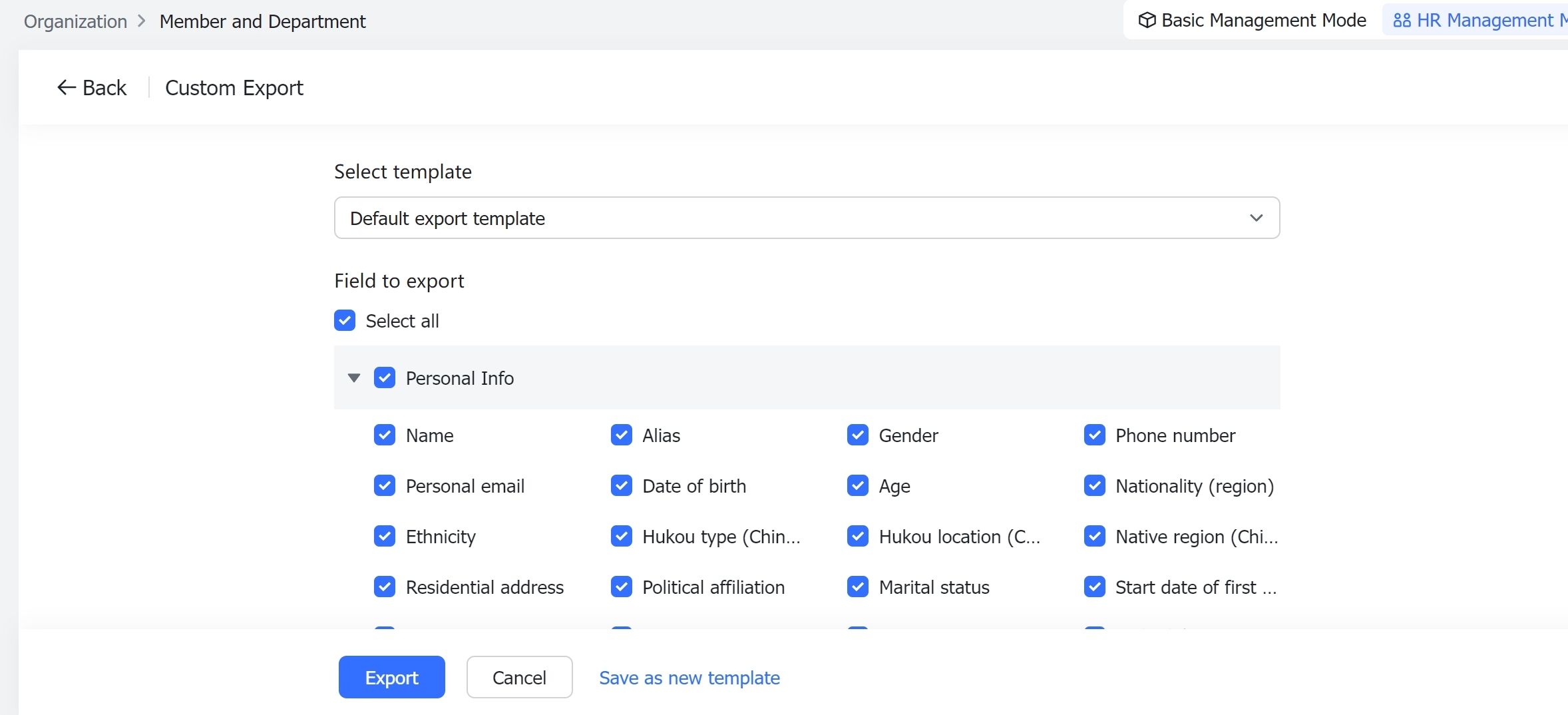Uncheck the Gender field checkbox
The image size is (1568, 715).
[x=858, y=435]
